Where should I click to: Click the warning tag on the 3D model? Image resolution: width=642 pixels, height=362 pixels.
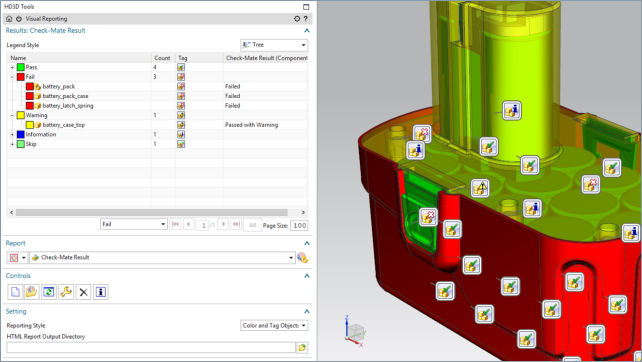coord(480,188)
